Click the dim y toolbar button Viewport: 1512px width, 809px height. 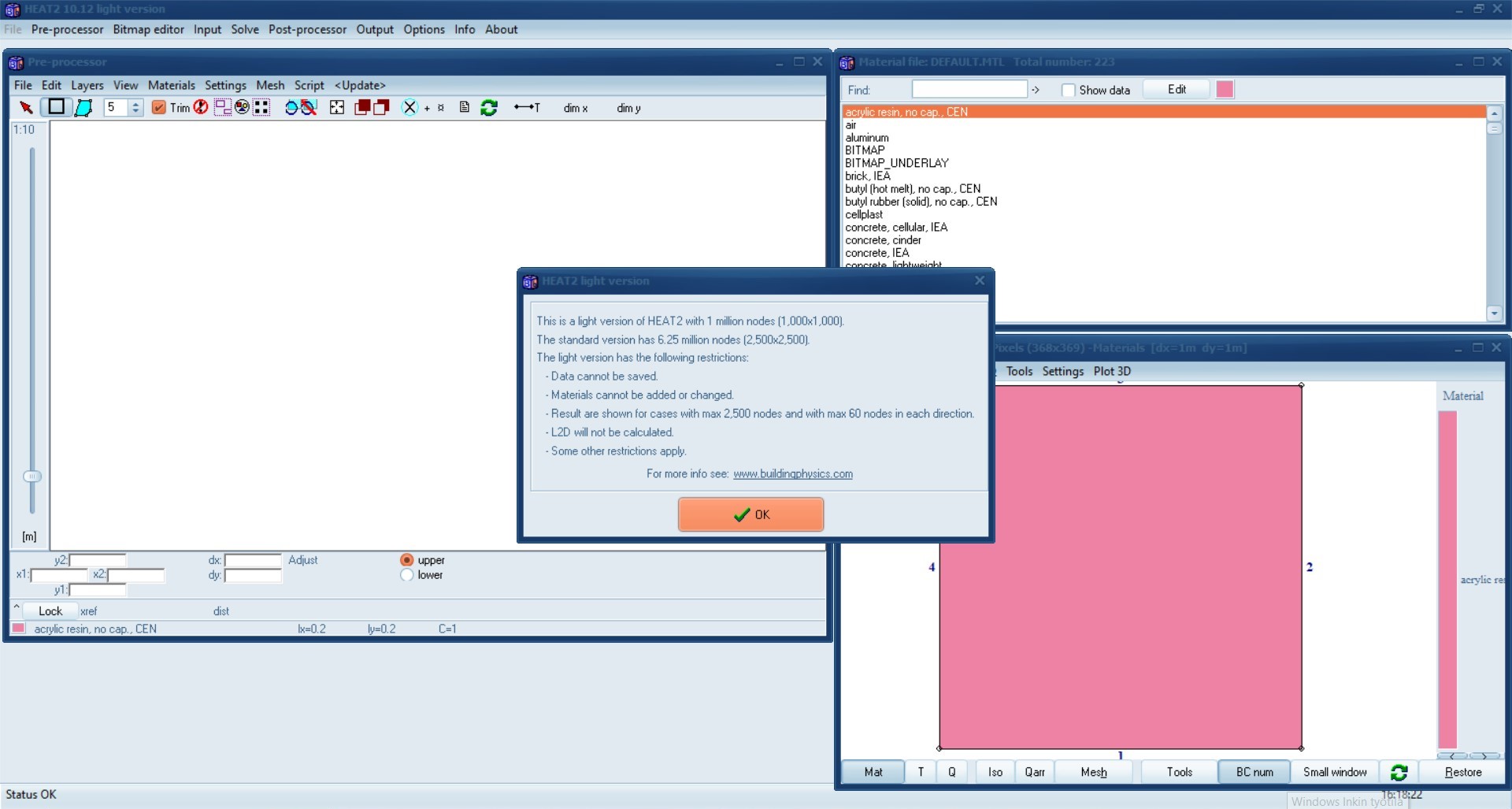[x=628, y=108]
